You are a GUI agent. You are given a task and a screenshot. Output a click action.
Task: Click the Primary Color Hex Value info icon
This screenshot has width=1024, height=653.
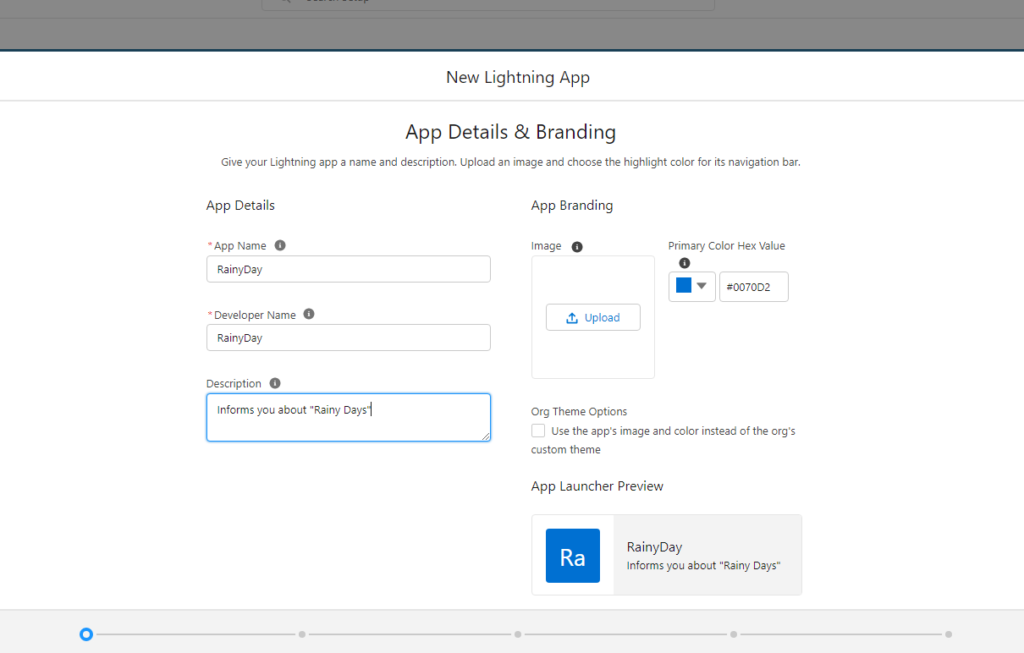pos(684,262)
